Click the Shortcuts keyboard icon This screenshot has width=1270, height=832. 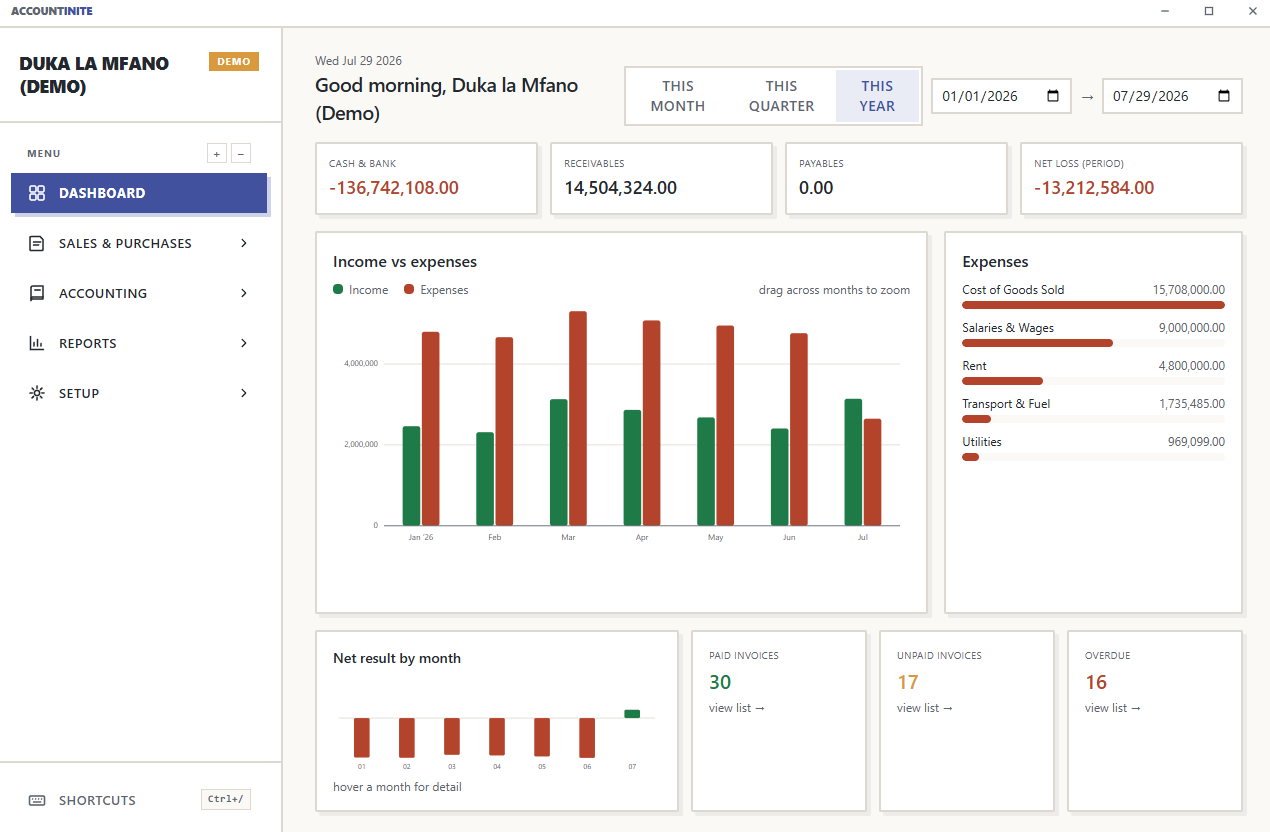(37, 800)
